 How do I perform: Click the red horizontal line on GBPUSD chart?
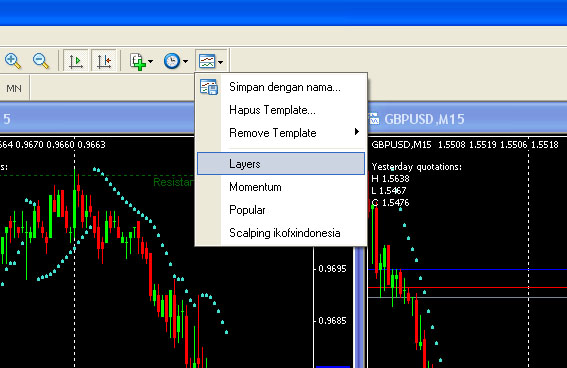pos(467,287)
